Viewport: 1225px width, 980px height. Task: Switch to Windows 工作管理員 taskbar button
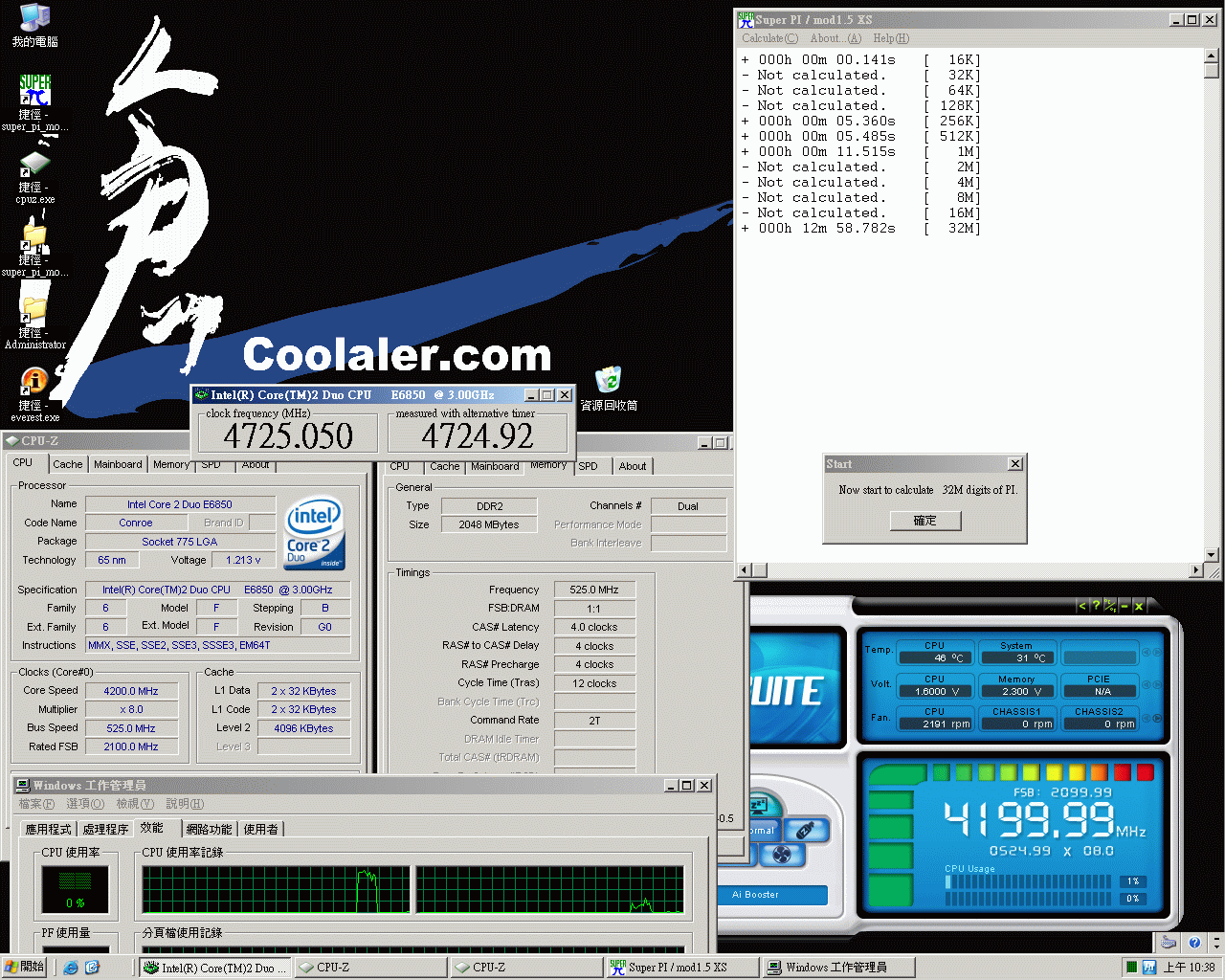click(x=839, y=968)
